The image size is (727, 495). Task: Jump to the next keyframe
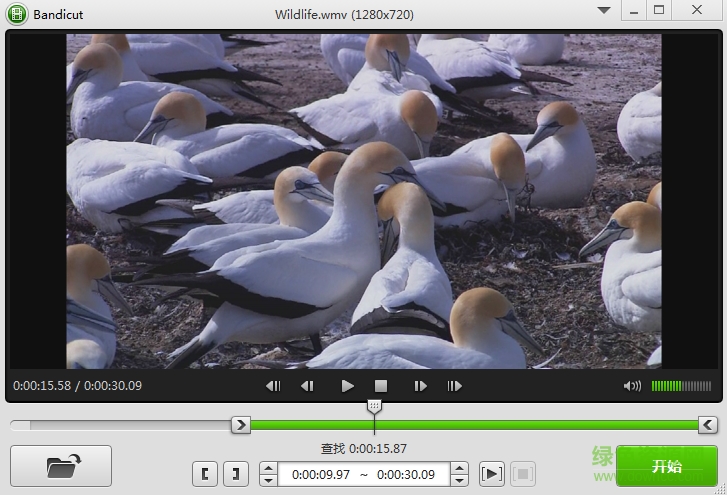pyautogui.click(x=455, y=386)
